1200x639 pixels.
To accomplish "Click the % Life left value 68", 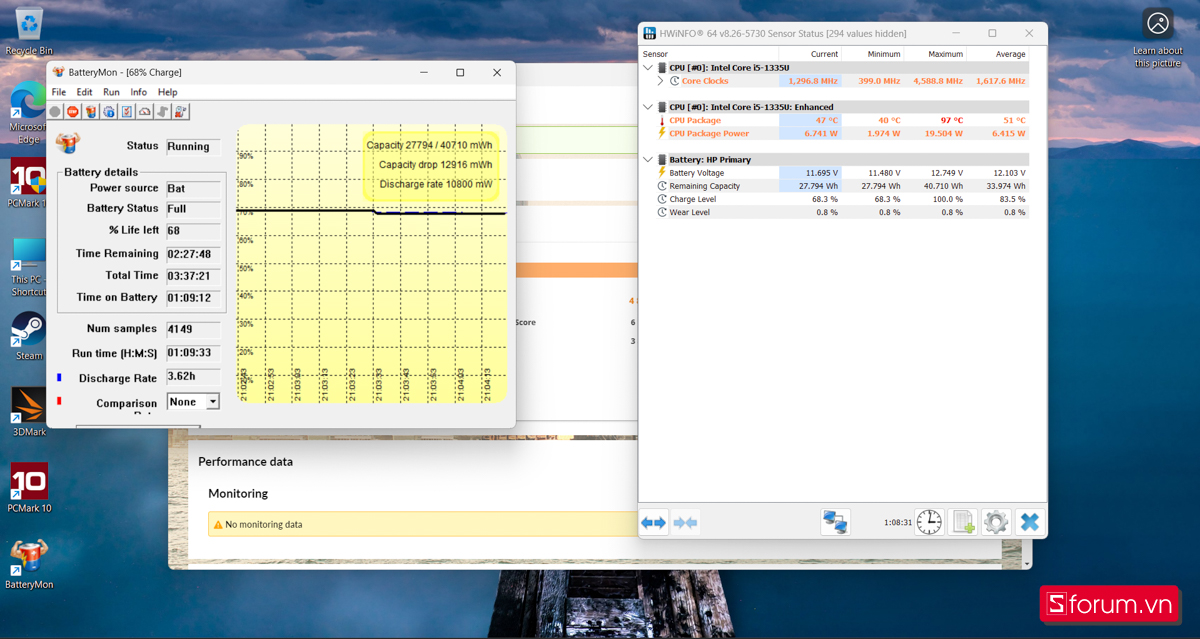I will 193,231.
